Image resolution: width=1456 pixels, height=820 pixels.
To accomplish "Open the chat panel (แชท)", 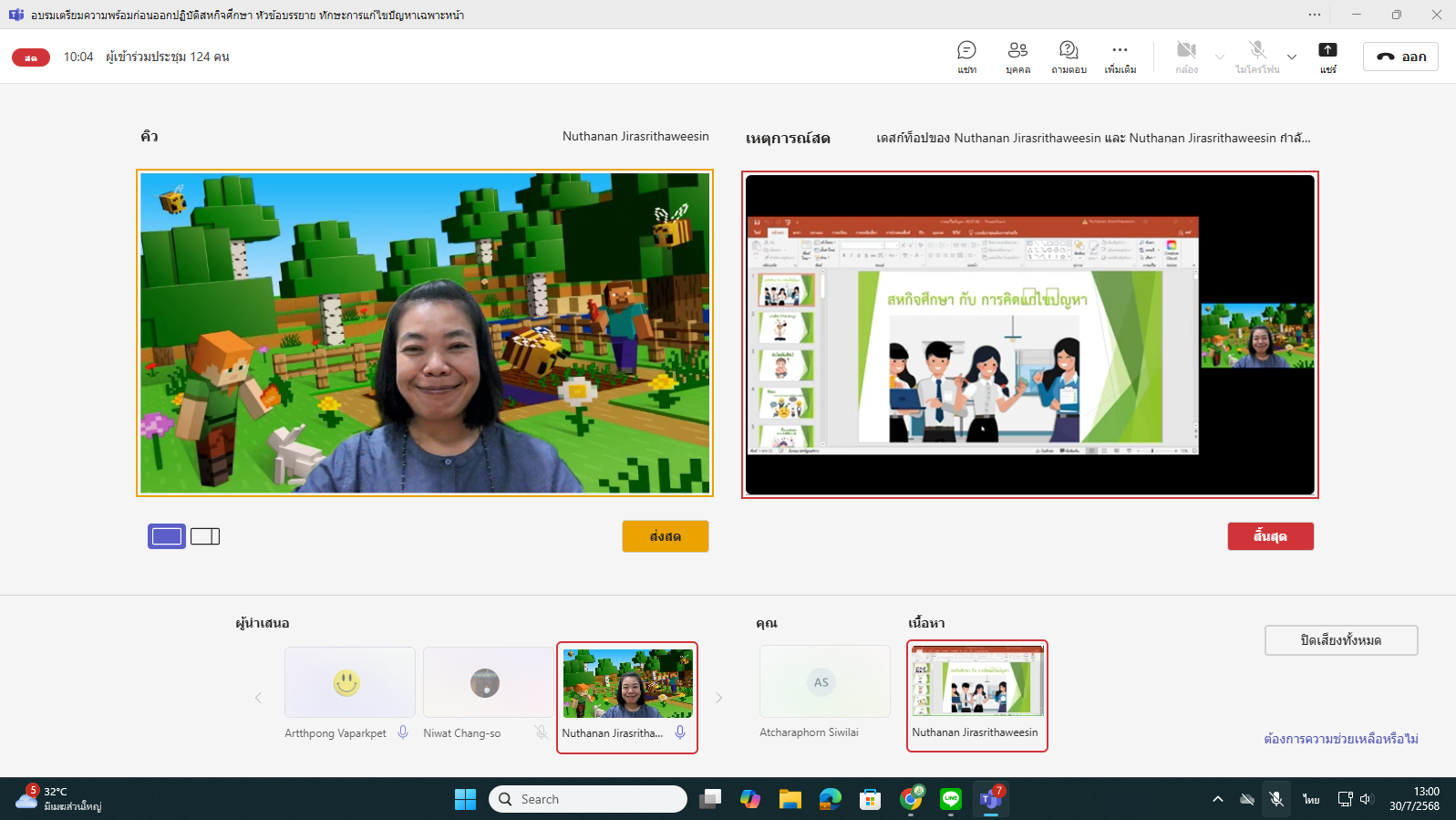I will click(966, 57).
